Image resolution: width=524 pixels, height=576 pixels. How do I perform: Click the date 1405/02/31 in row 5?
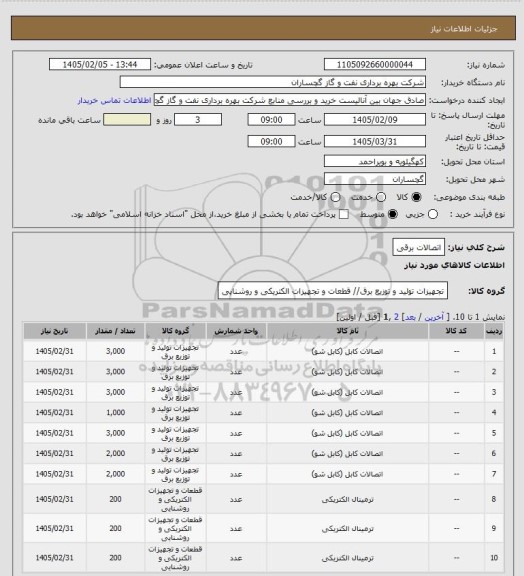pyautogui.click(x=54, y=433)
